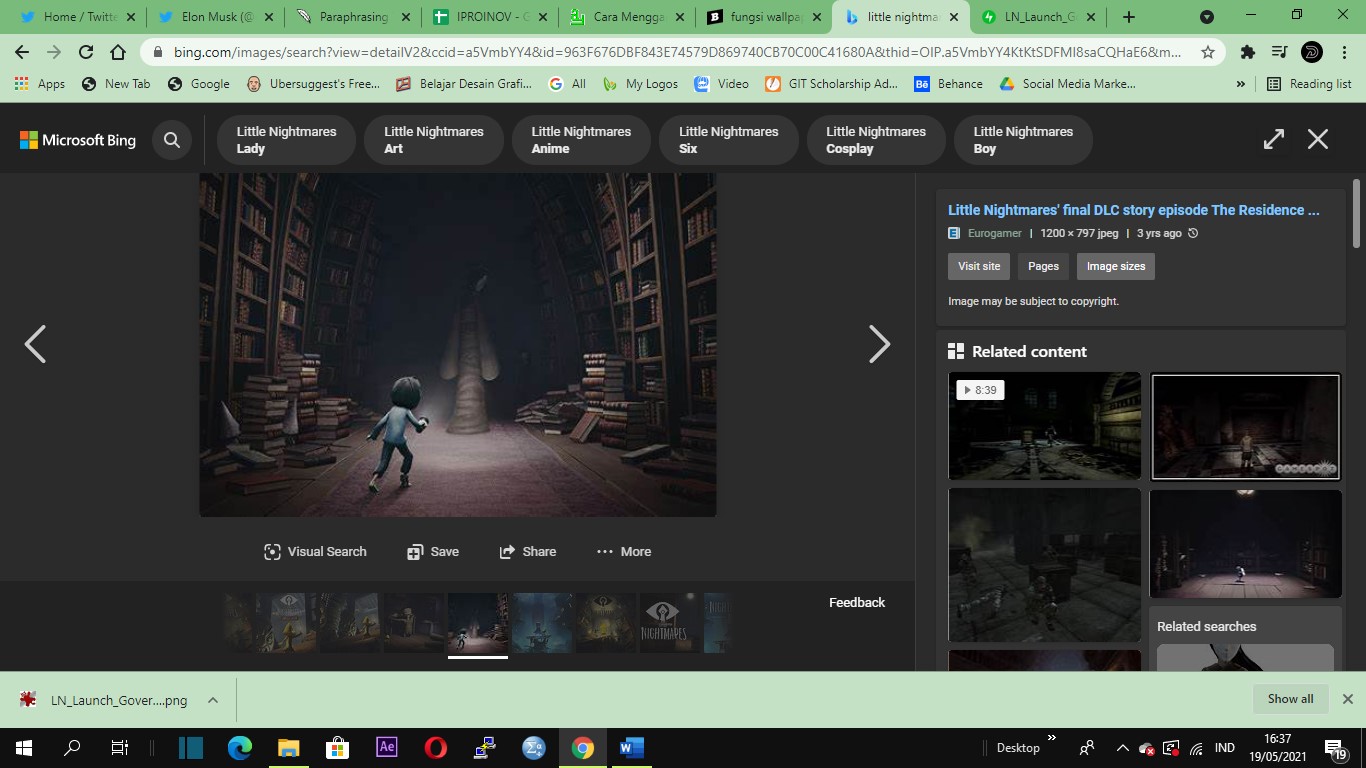Image resolution: width=1366 pixels, height=768 pixels.
Task: Open the browser home page icon
Action: point(118,52)
